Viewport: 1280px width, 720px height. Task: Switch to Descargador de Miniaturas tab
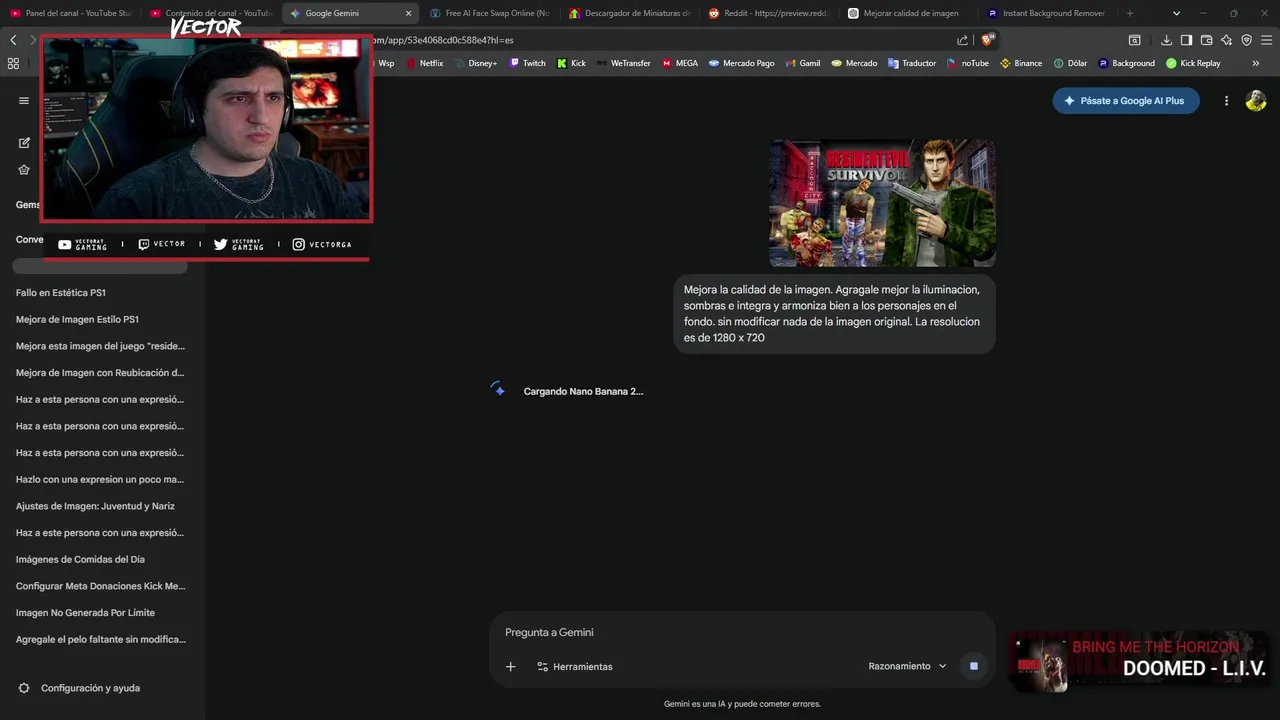click(x=628, y=13)
